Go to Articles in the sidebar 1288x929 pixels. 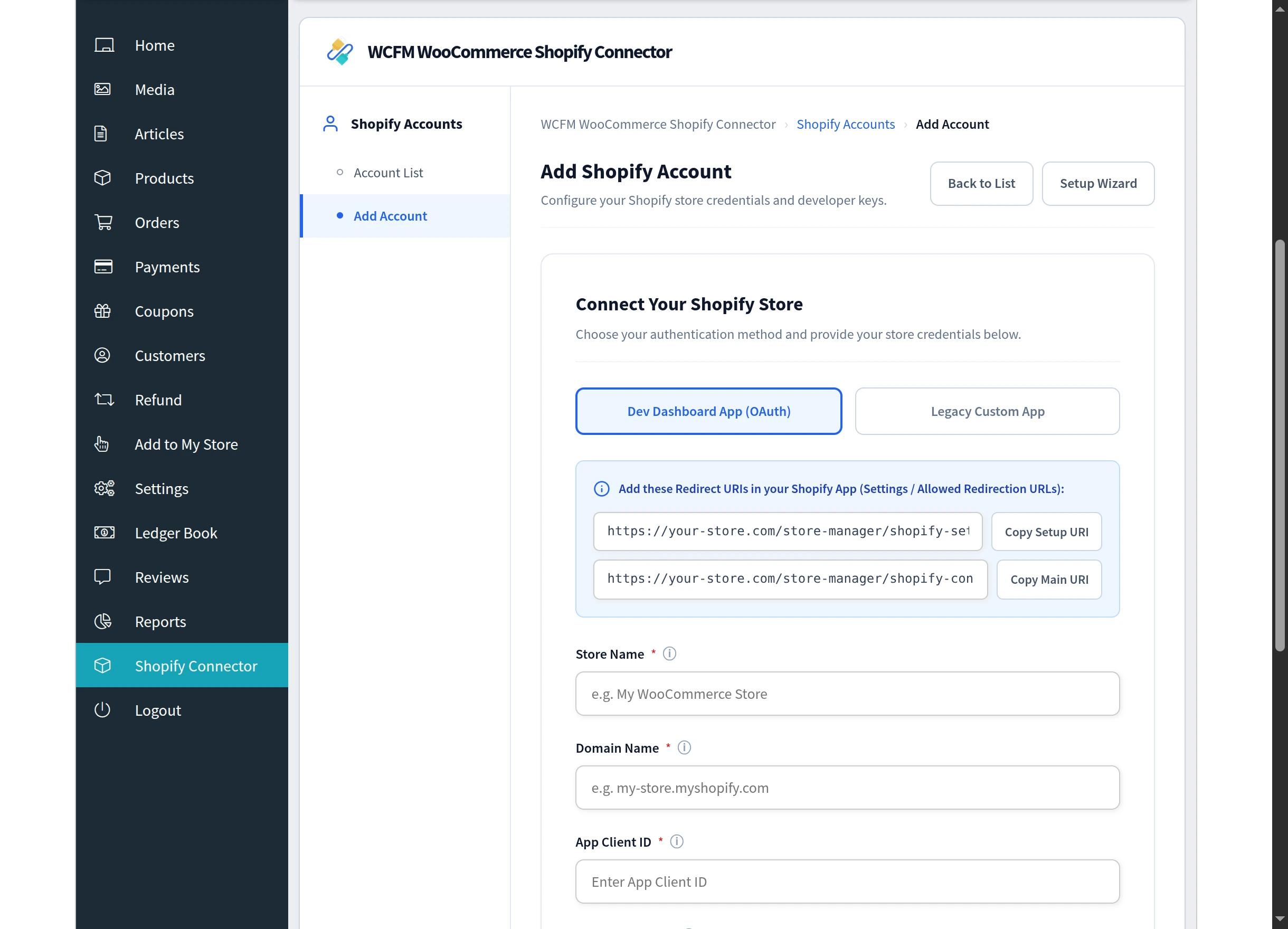point(182,134)
